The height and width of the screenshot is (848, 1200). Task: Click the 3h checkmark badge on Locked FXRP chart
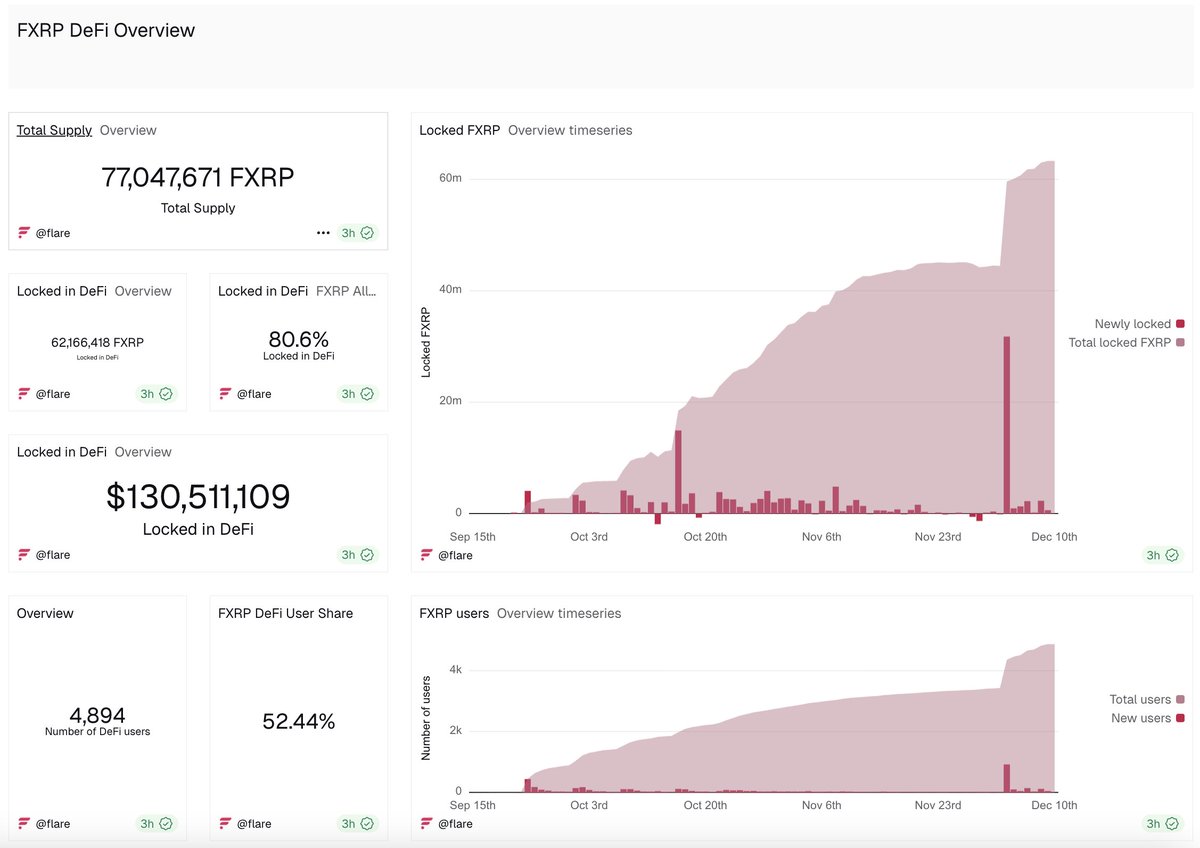[x=1162, y=555]
